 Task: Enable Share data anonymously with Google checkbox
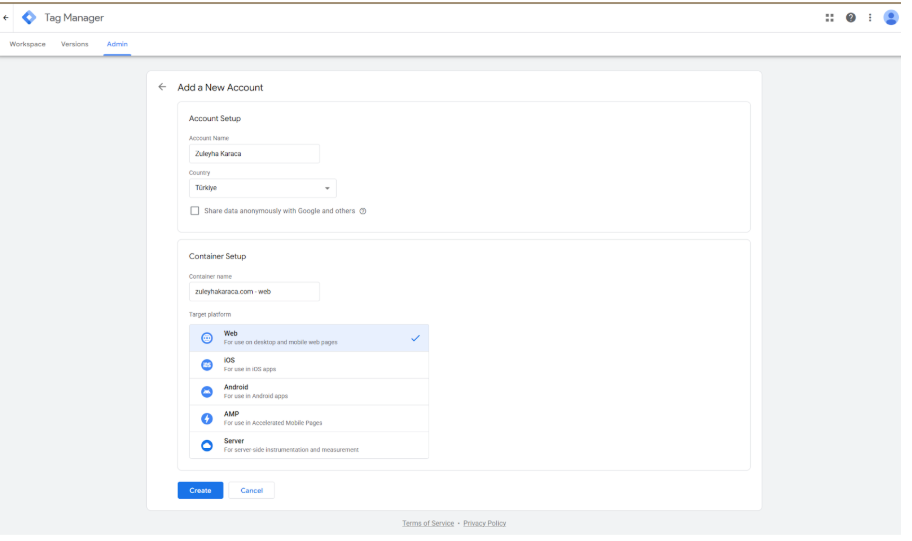click(x=194, y=211)
